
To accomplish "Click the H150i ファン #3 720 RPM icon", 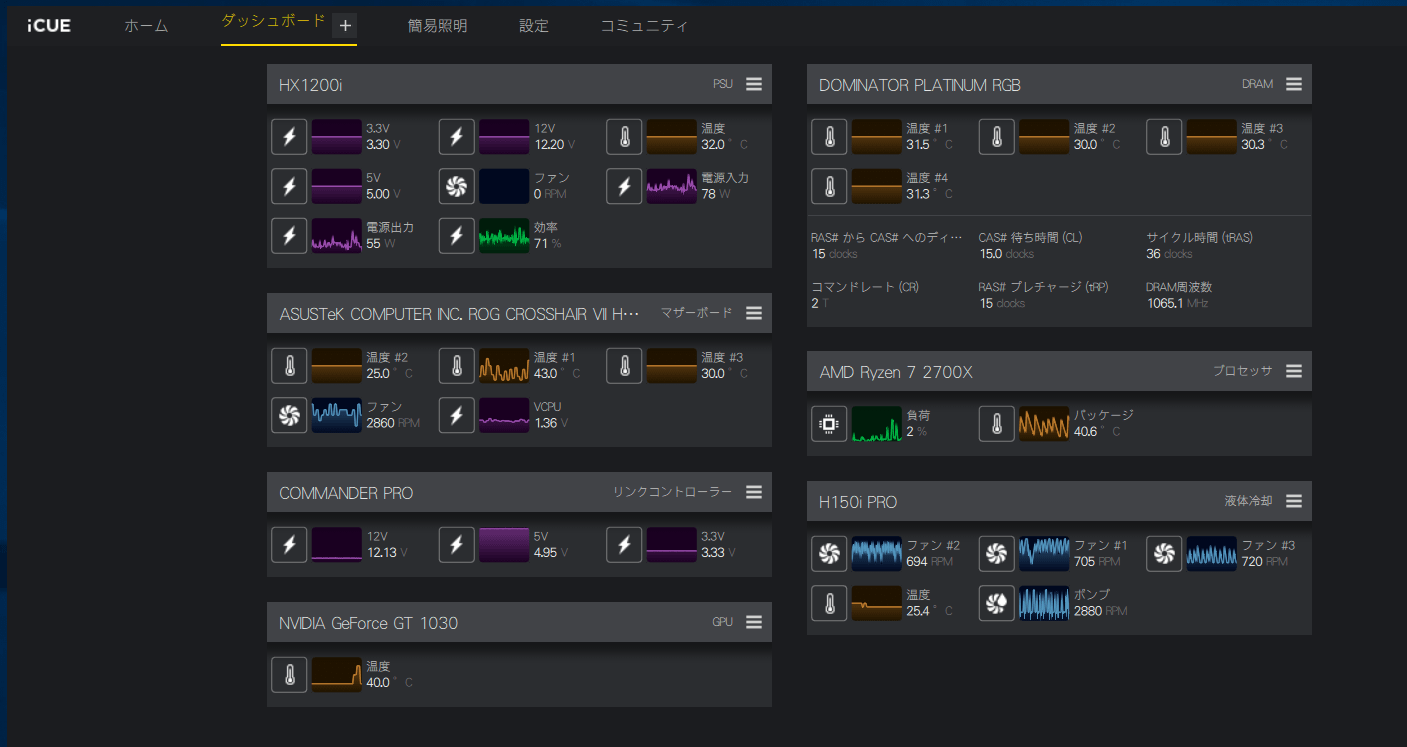I will click(x=1164, y=554).
